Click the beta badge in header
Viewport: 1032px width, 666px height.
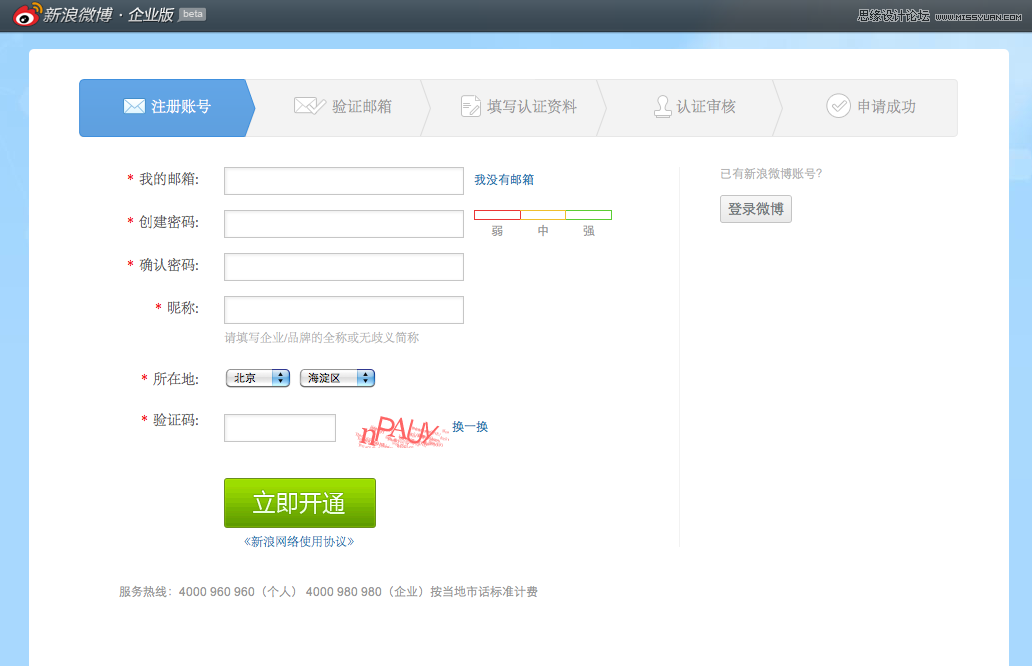[x=192, y=14]
